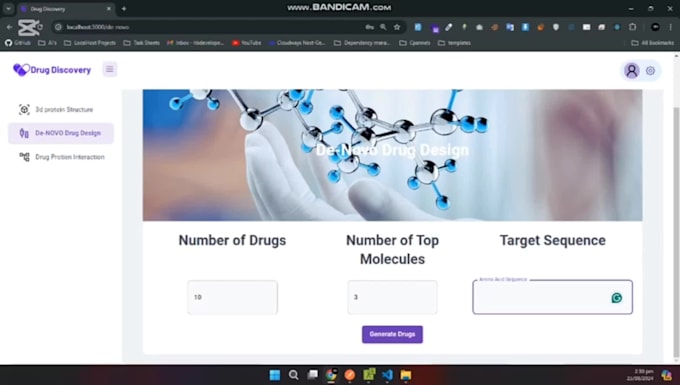Open the Cloudways Next-Ge bookmark
This screenshot has width=680, height=385.
pos(297,43)
